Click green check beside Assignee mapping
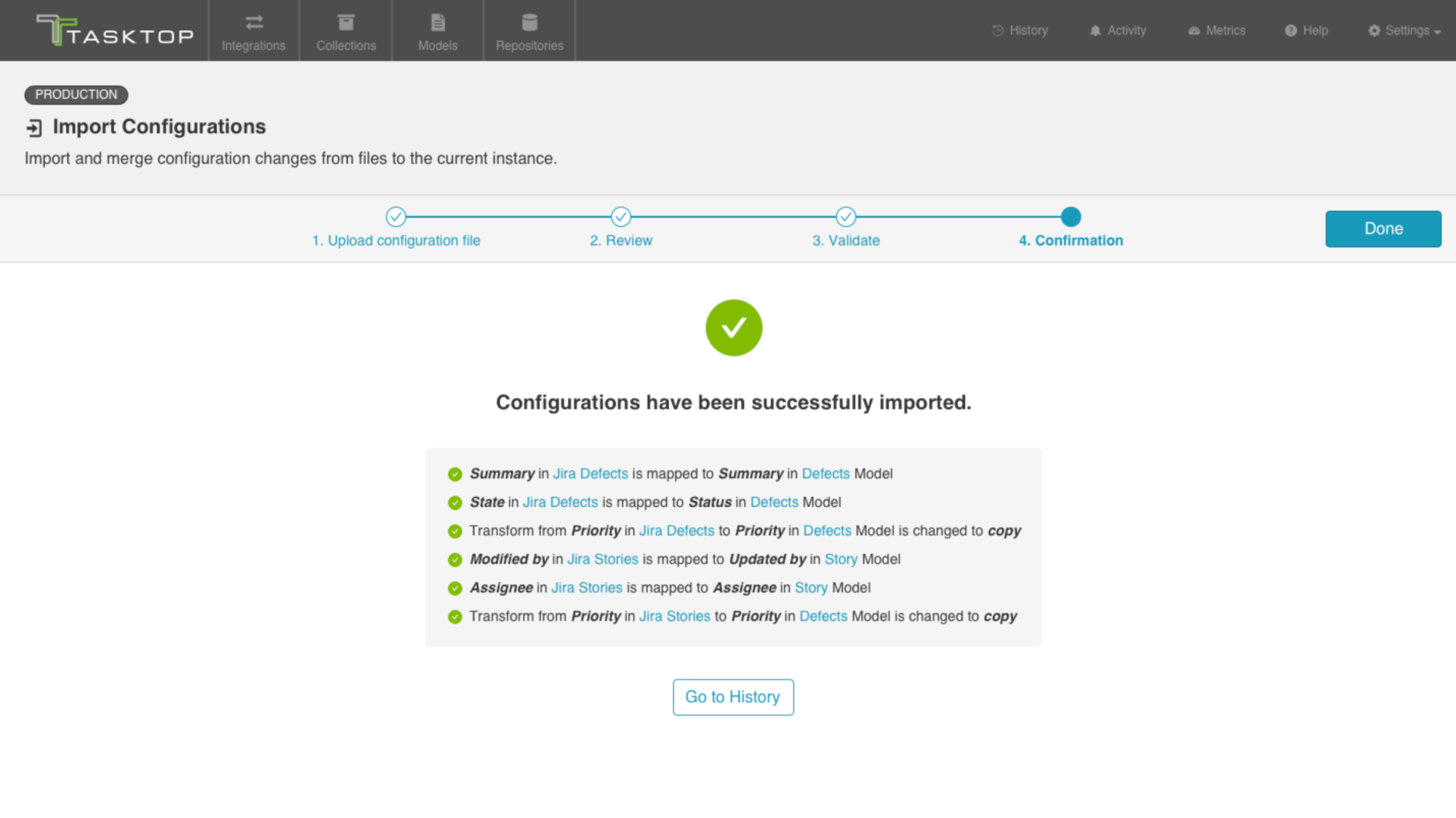The height and width of the screenshot is (818, 1456). click(455, 589)
